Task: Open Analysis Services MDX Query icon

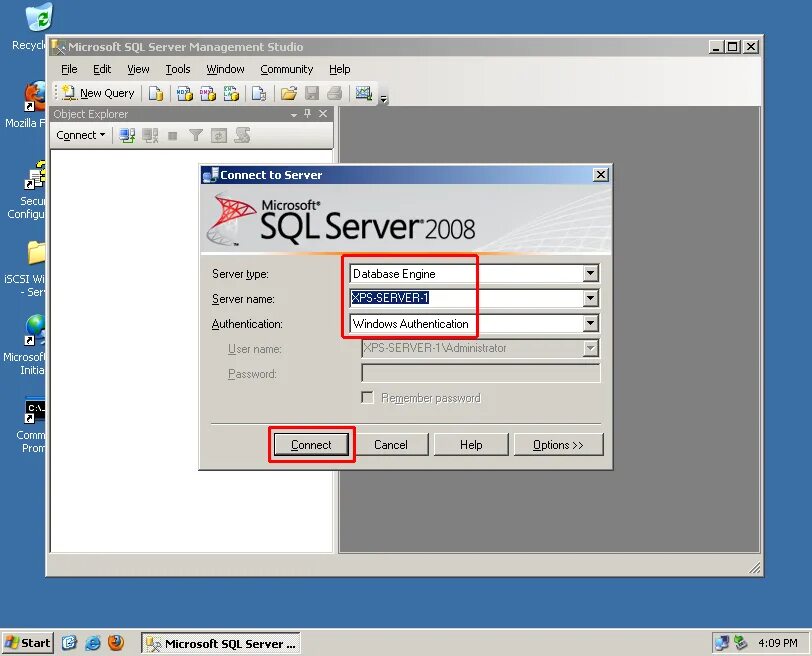Action: tap(184, 93)
